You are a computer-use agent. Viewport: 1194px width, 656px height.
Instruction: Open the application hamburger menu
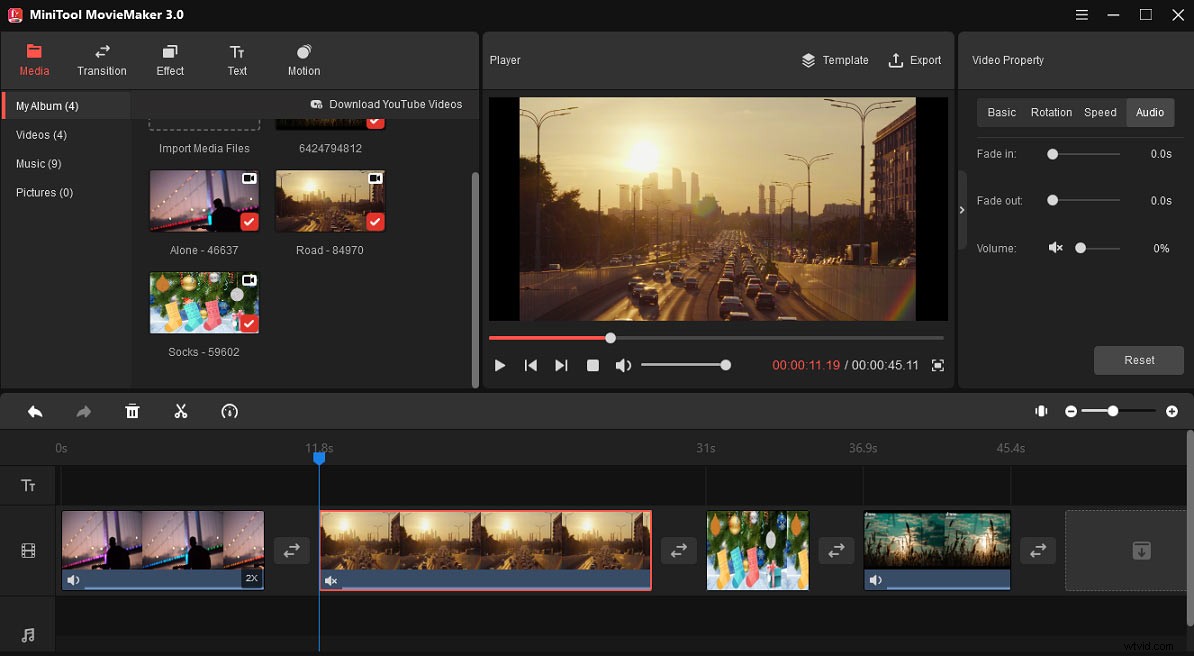[1081, 15]
